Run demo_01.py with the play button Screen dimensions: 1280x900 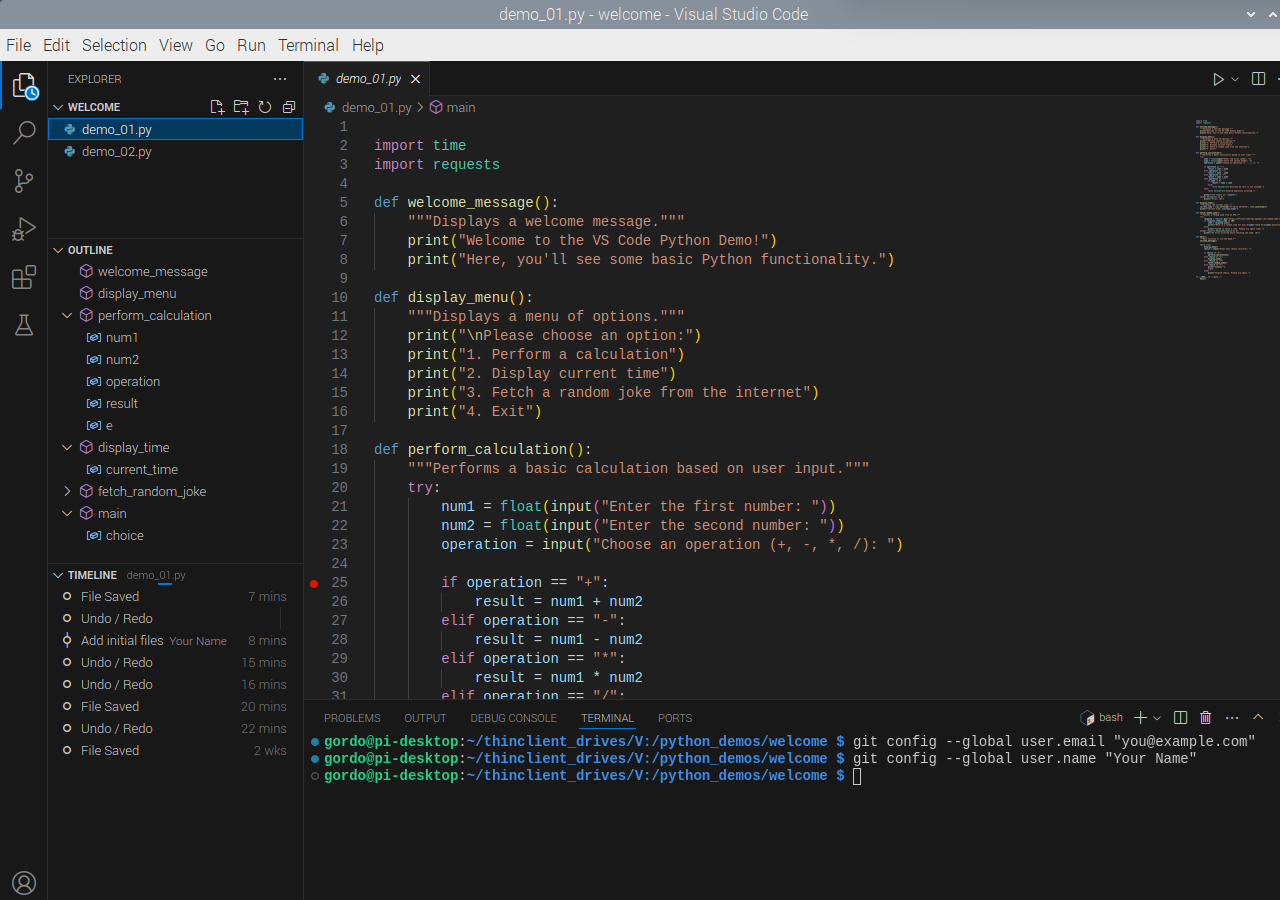[x=1218, y=78]
